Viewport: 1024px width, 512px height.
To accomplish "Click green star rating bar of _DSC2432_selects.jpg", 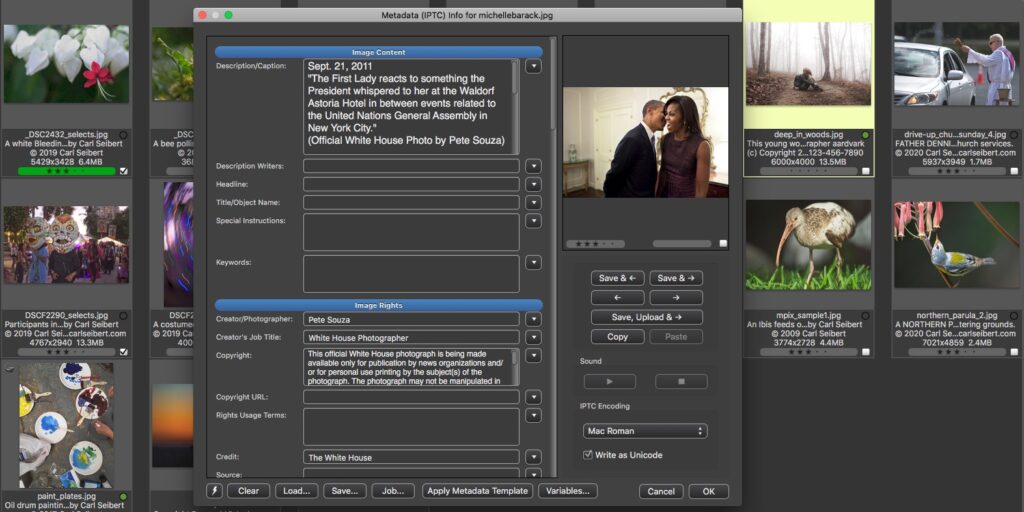I will (x=67, y=171).
